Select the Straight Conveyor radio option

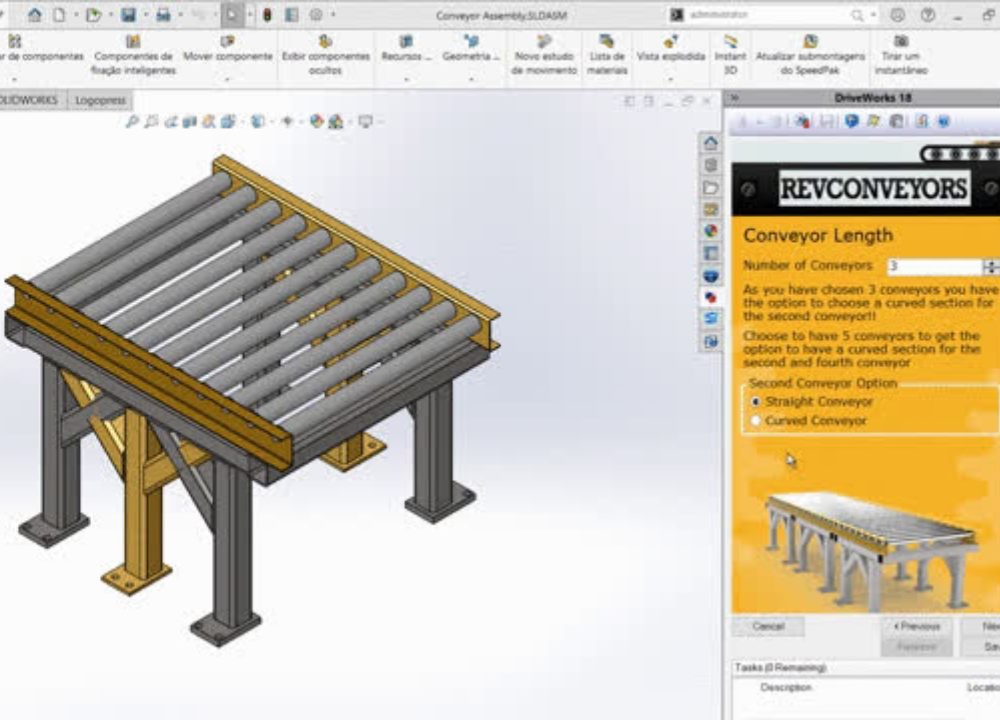click(756, 402)
